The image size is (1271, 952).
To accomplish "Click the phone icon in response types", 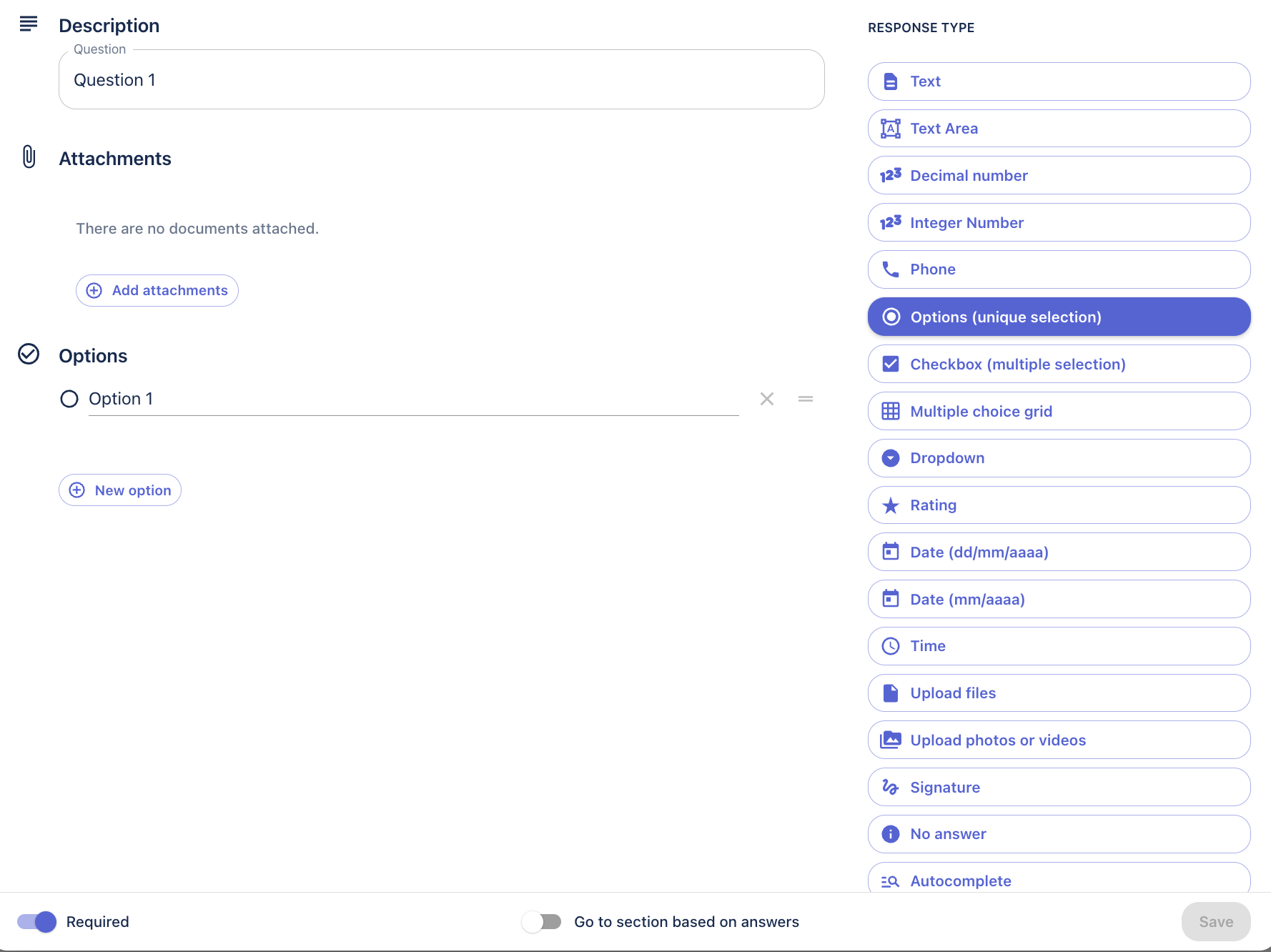I will pos(890,269).
